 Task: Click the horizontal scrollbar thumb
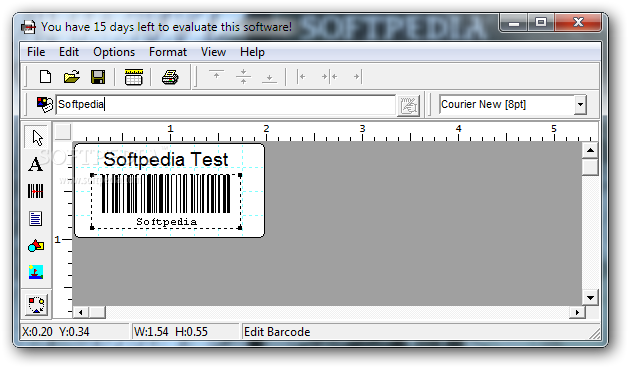coord(97,312)
